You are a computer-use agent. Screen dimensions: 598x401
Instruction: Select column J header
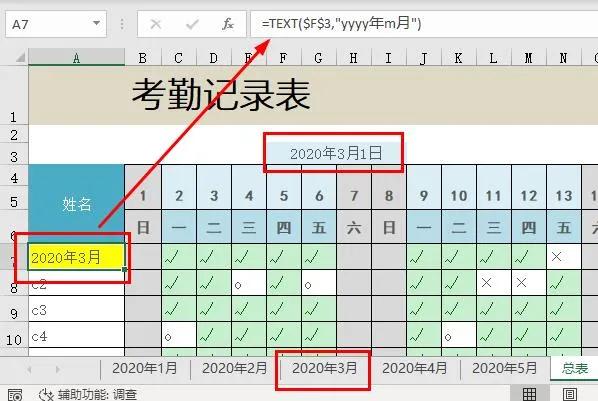pyautogui.click(x=423, y=58)
